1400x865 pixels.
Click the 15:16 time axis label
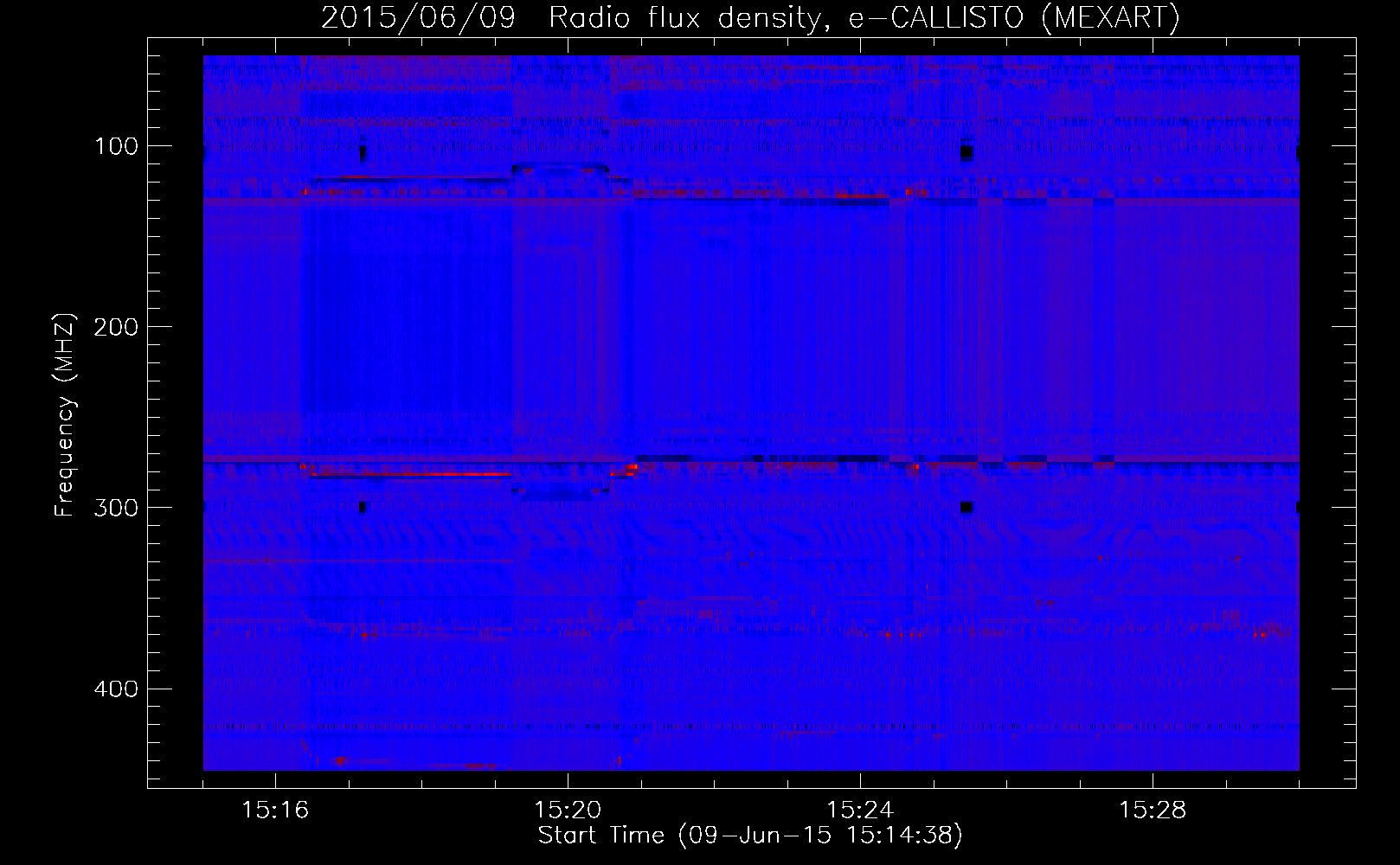point(275,810)
